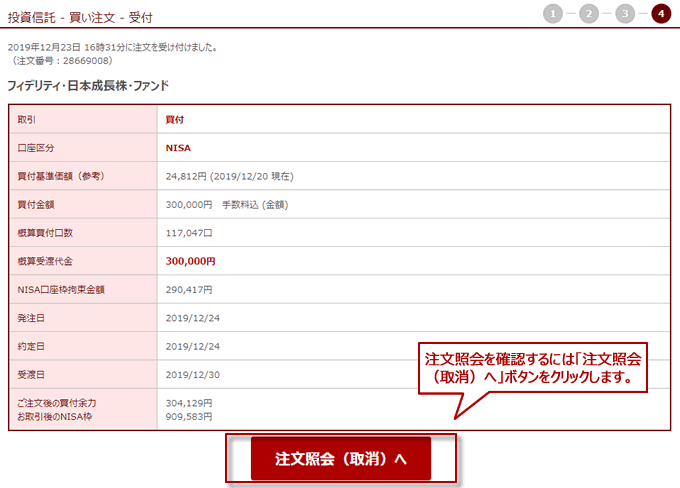Click 発注日 value 2019/12/24
680x488 pixels.
193,318
